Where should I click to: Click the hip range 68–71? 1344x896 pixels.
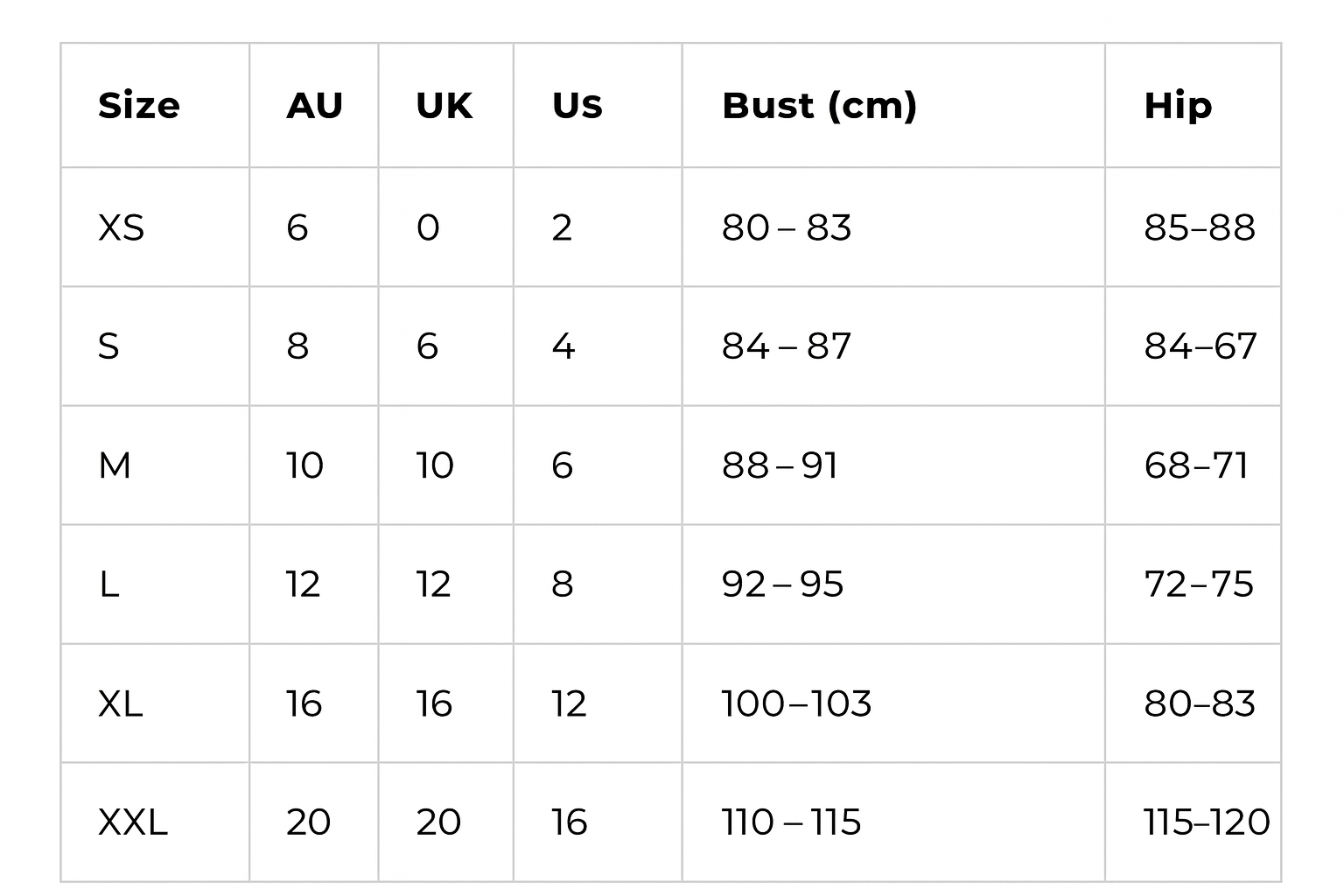(1196, 465)
